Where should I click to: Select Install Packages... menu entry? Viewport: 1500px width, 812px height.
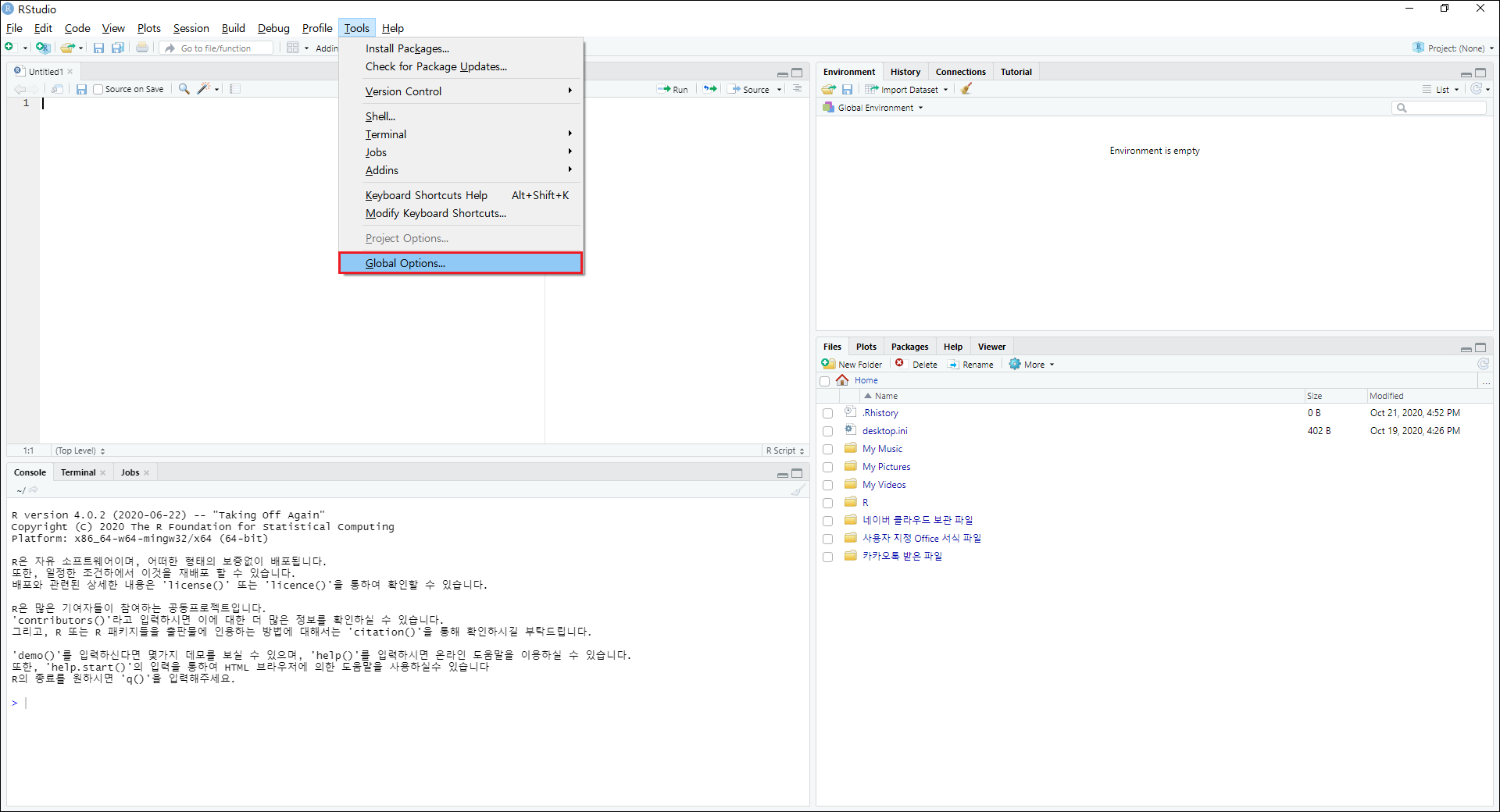(x=461, y=48)
